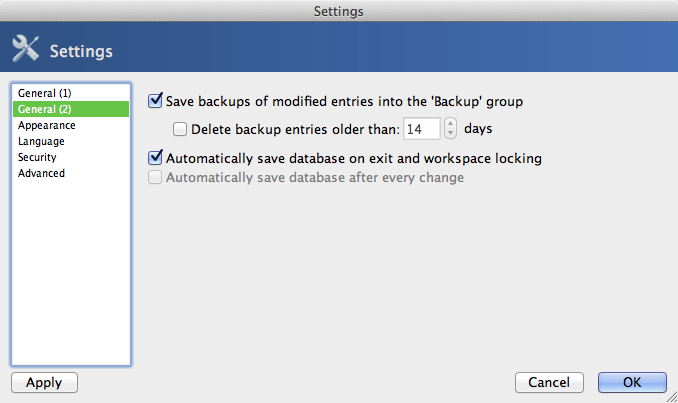The image size is (678, 403).
Task: Uncheck automatically save database on exit
Action: [x=155, y=158]
